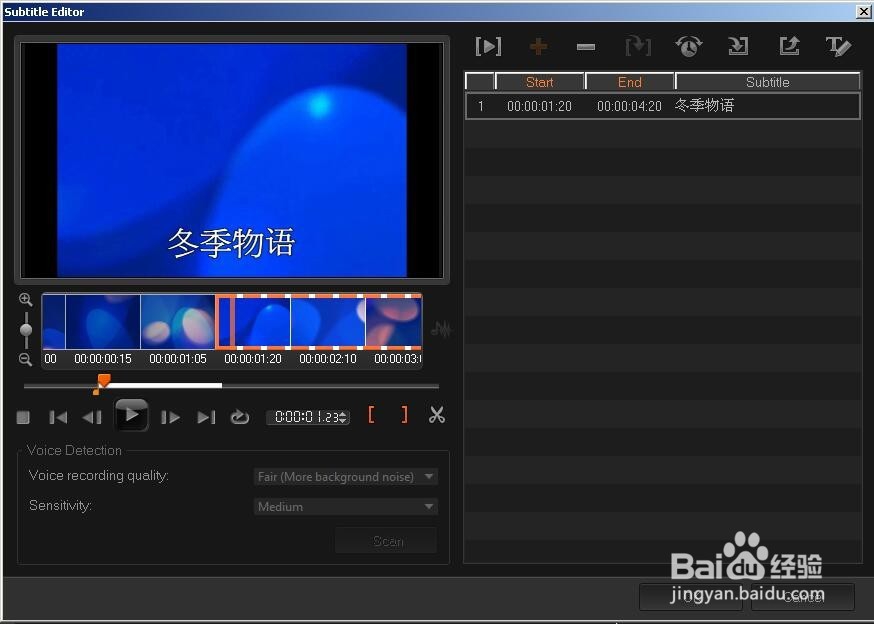
Task: Add a new subtitle with the plus icon
Action: point(538,46)
